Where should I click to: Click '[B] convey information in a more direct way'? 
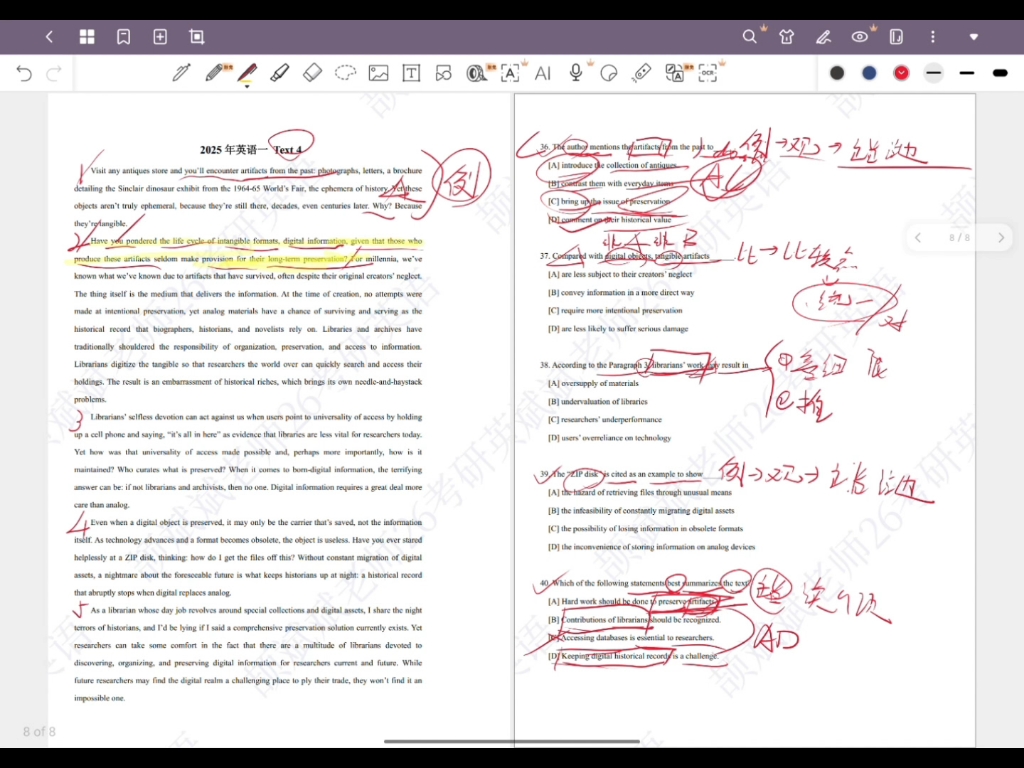pos(621,293)
